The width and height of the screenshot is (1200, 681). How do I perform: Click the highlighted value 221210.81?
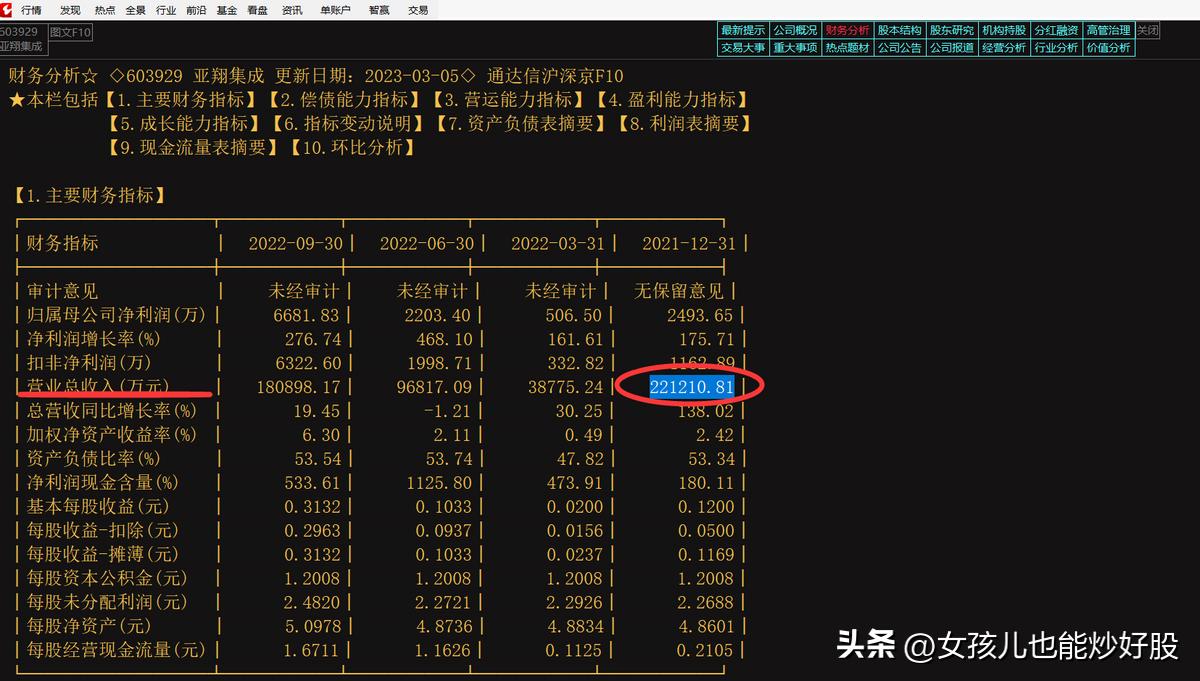[x=692, y=386]
